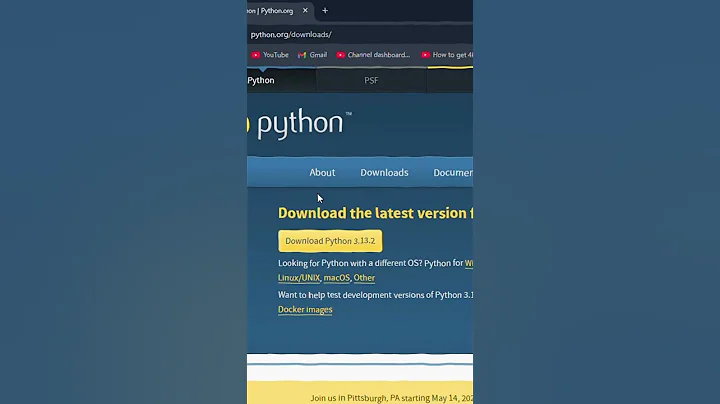Screen dimensions: 720x404
Task: Open the Documentation menu
Action: [x=453, y=173]
